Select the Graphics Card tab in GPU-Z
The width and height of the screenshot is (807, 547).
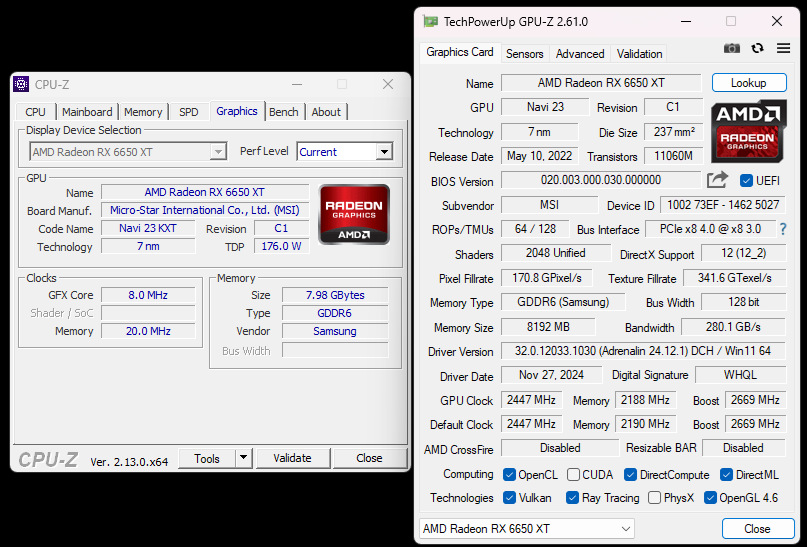point(460,52)
